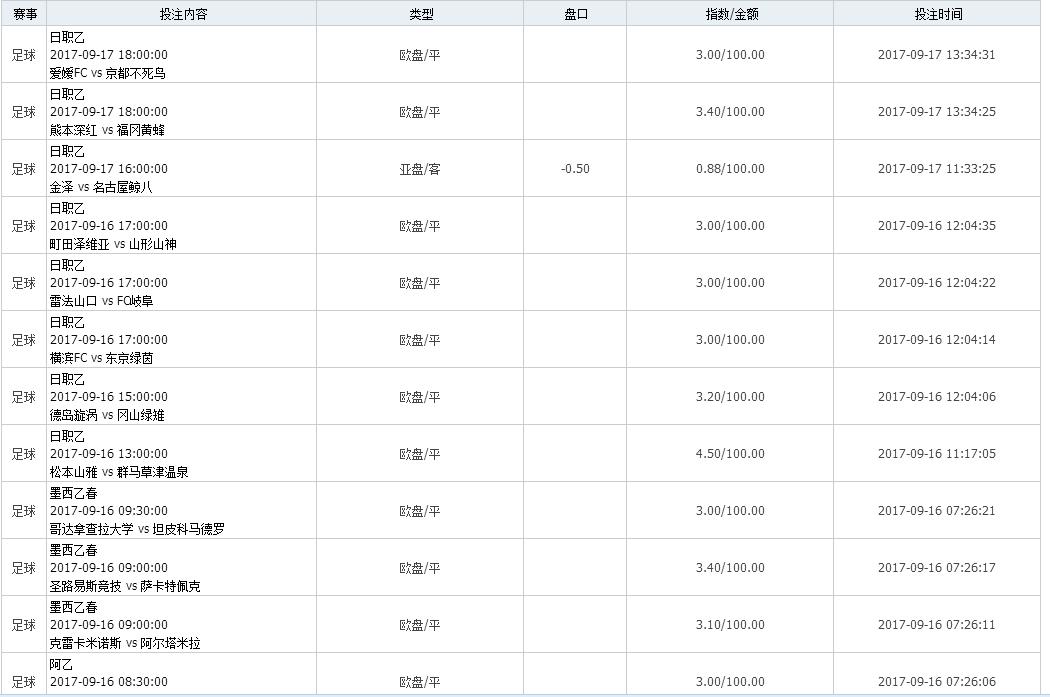
Task: Click bet time 2017-09-17 13:34:25
Action: coord(937,112)
